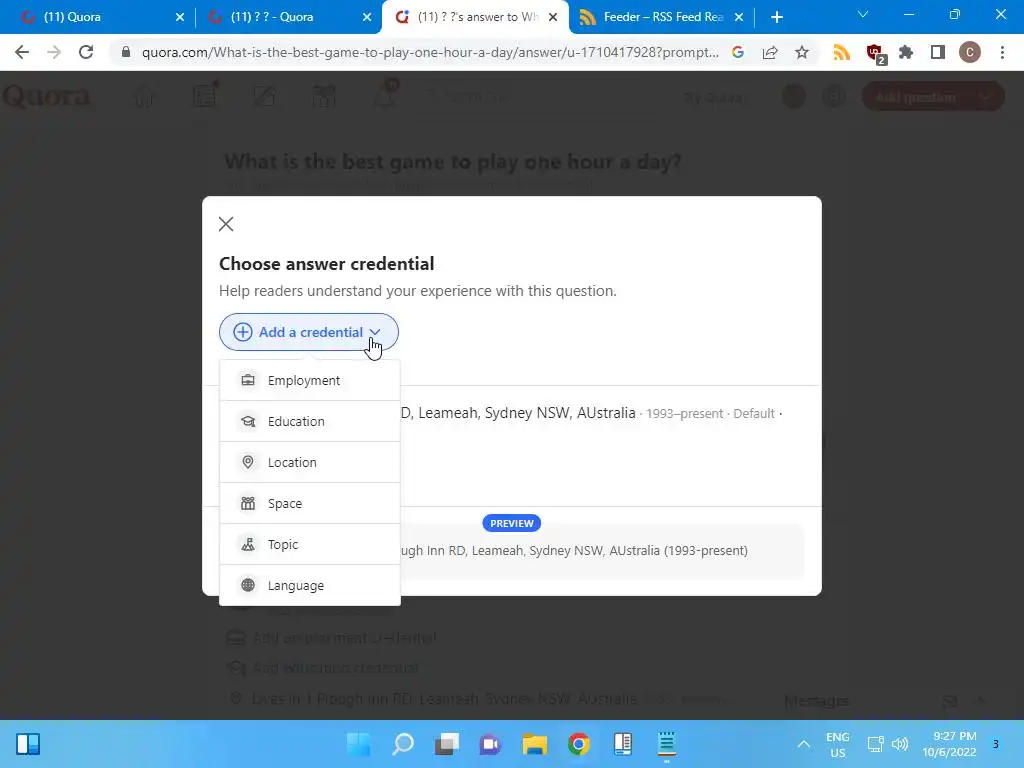Click the Education graduation cap icon
The width and height of the screenshot is (1024, 768).
248,421
